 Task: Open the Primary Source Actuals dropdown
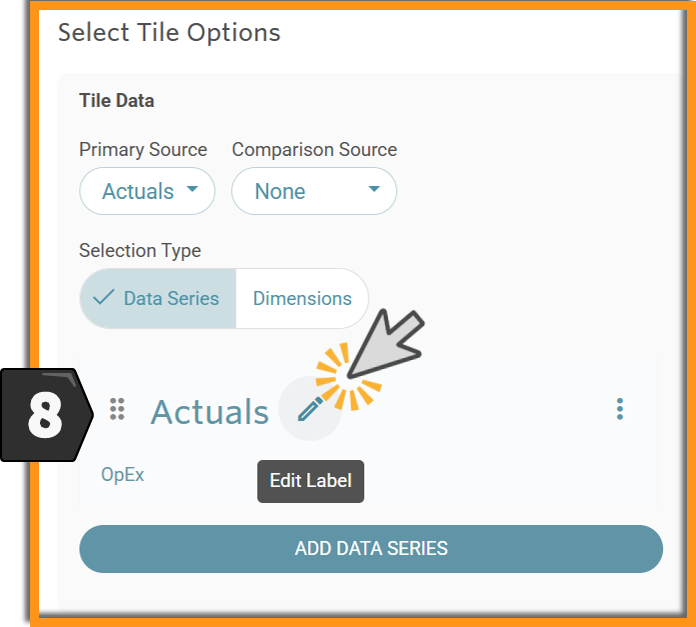tap(147, 191)
